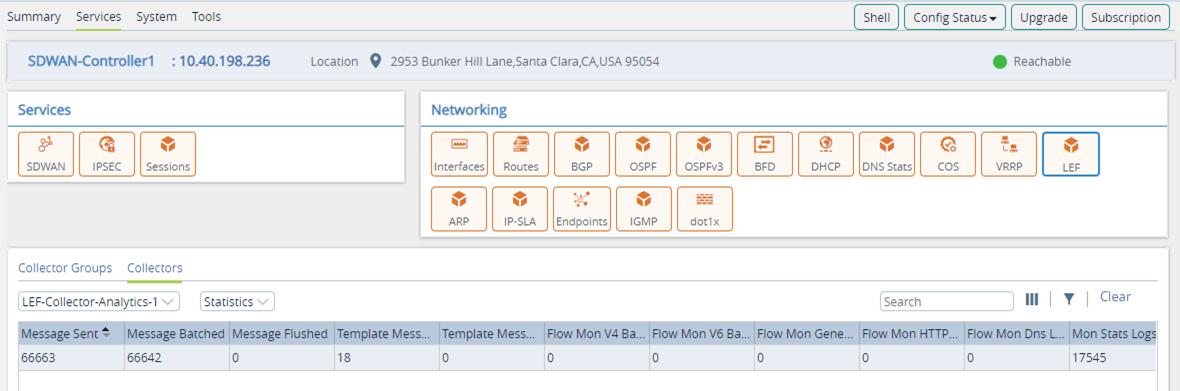Open the column chooser icon
This screenshot has width=1180, height=391.
pos(1032,299)
